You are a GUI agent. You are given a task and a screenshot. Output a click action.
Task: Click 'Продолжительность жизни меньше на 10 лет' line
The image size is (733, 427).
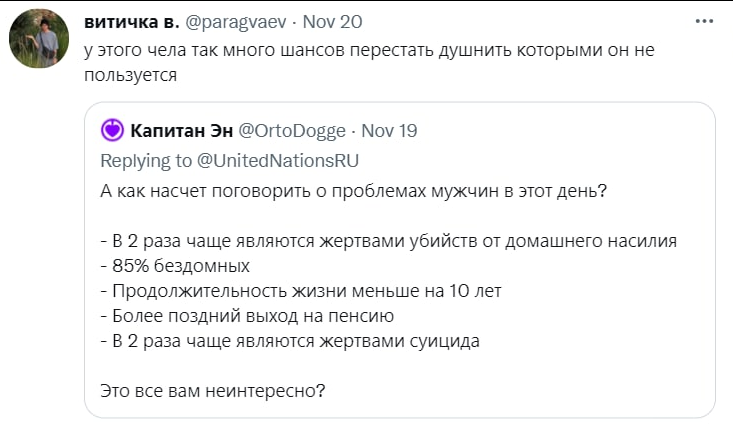[301, 291]
